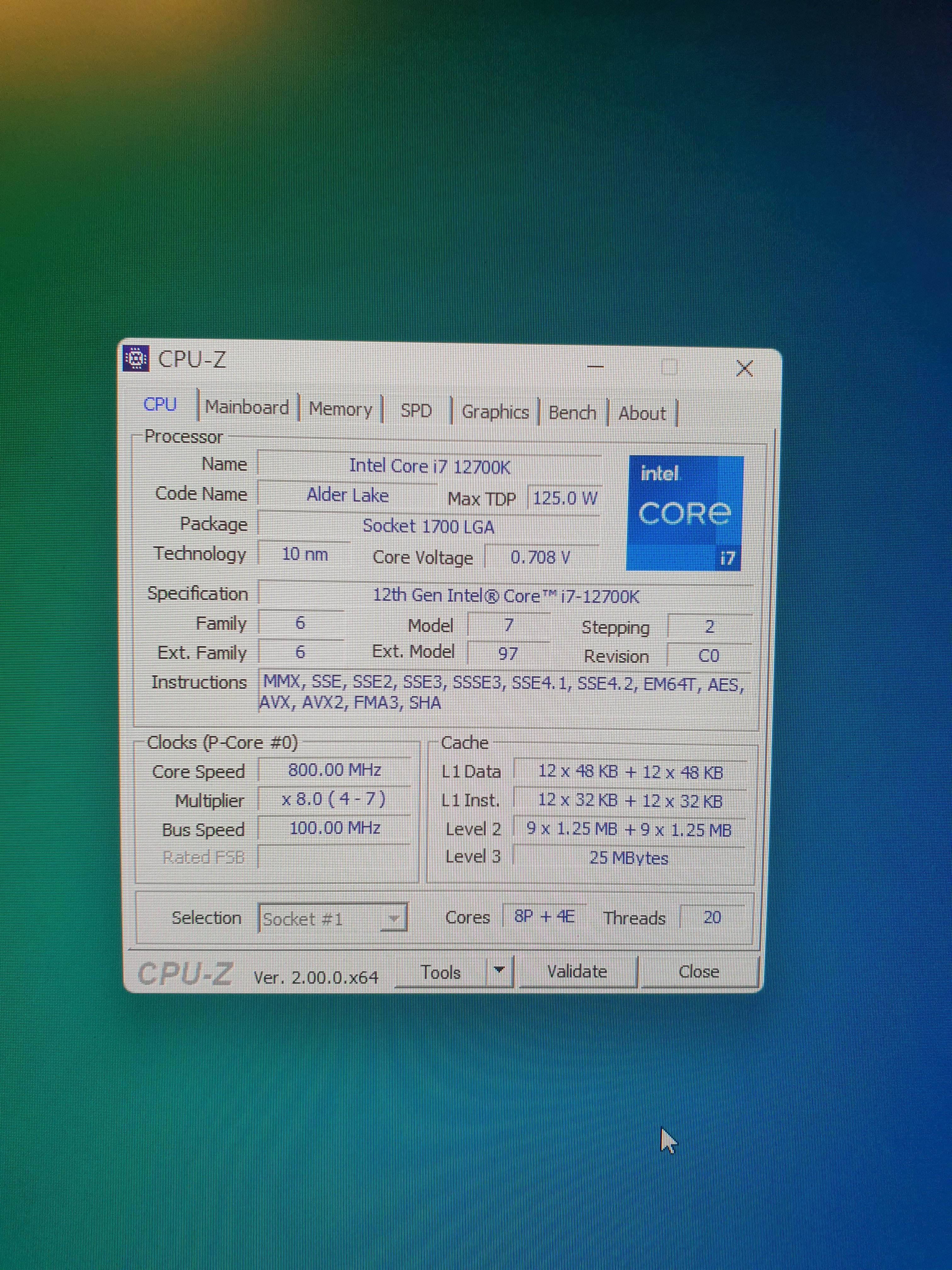Go to the Graphics tab
This screenshot has width=952, height=1270.
point(495,412)
